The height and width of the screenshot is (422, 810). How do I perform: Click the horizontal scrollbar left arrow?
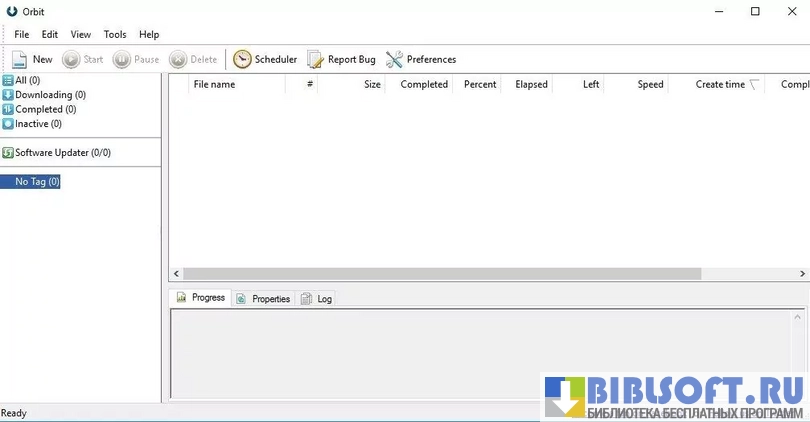point(176,274)
